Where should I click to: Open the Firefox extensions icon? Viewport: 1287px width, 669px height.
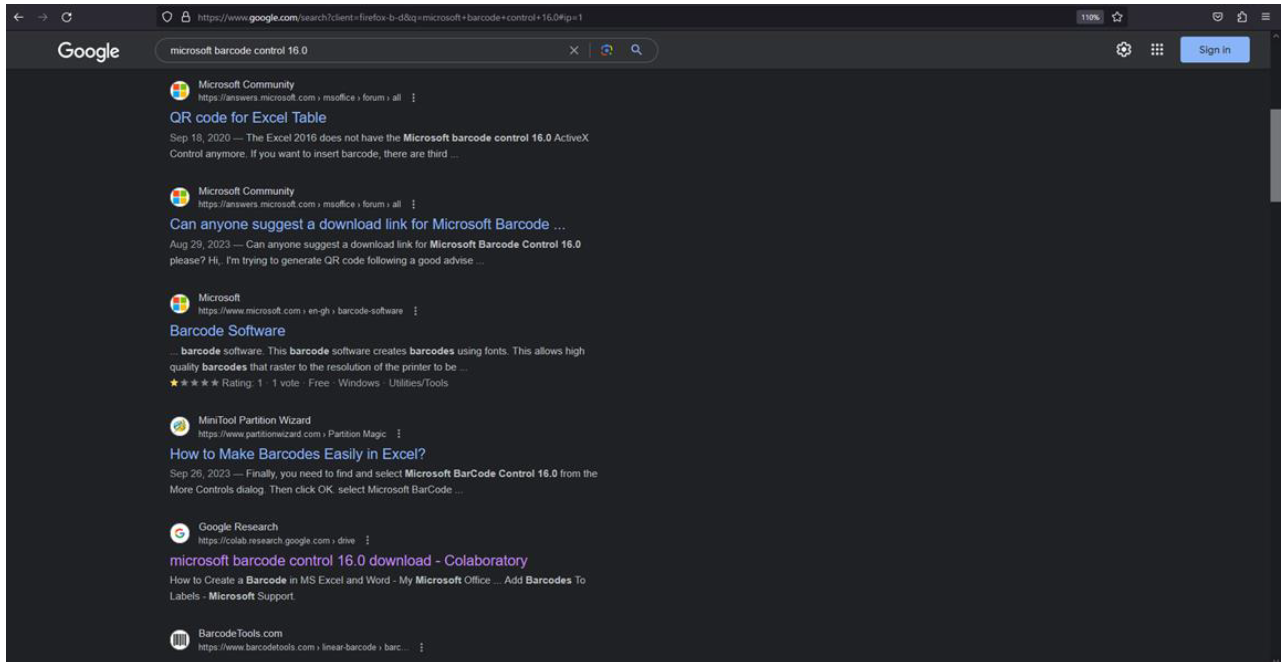click(x=1239, y=18)
